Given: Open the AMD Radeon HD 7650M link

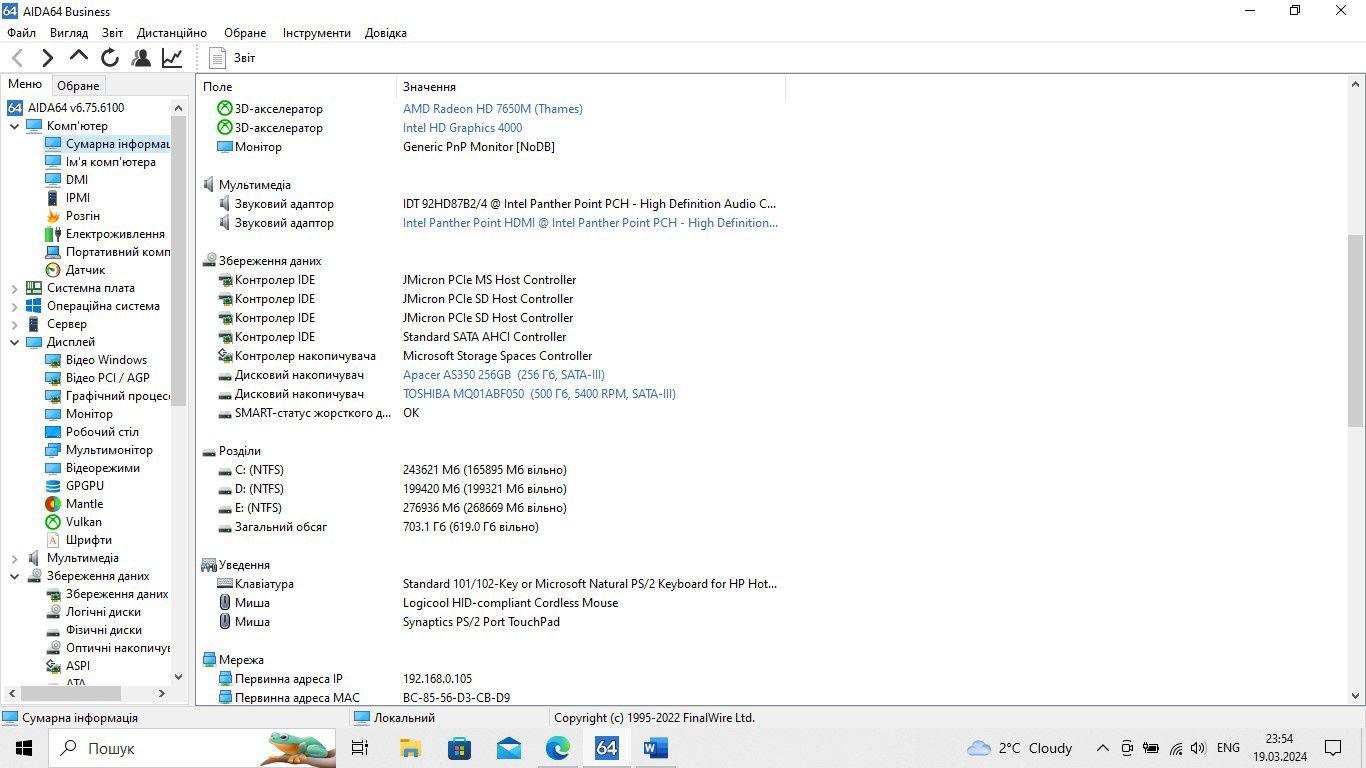Looking at the screenshot, I should pos(492,109).
